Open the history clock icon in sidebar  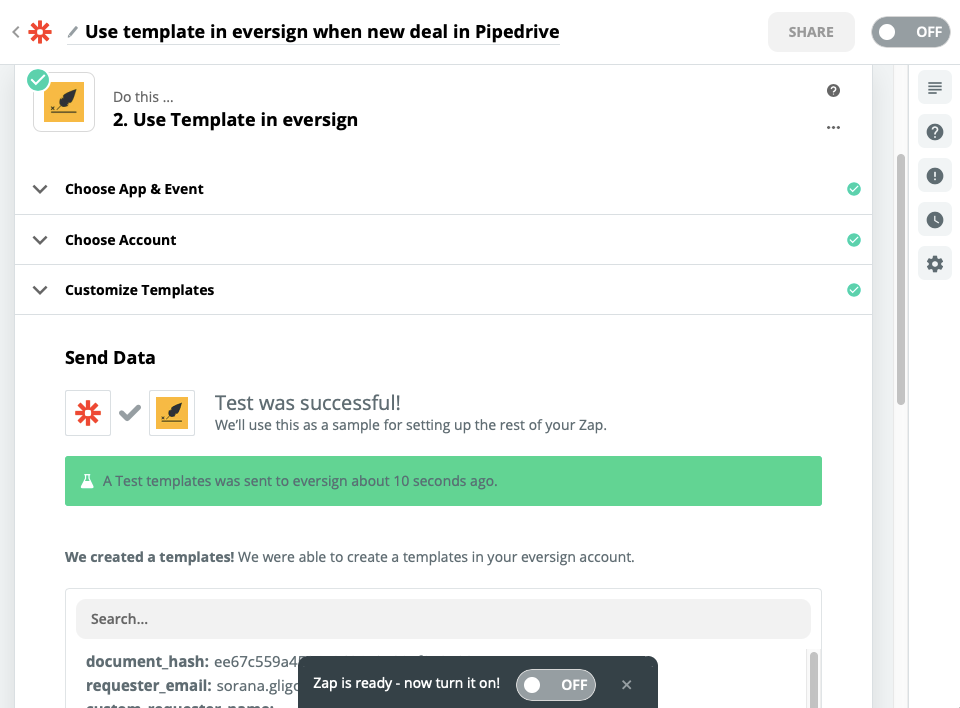(x=935, y=220)
